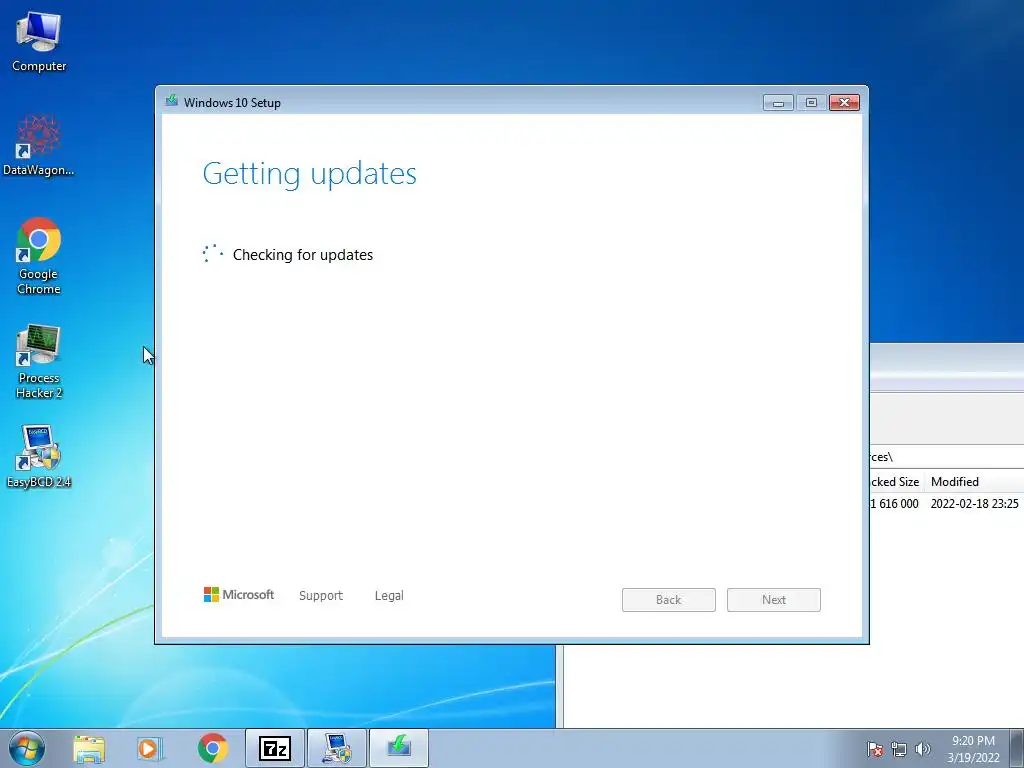Open Chrome from the taskbar
Viewport: 1024px width, 768px height.
pos(212,748)
